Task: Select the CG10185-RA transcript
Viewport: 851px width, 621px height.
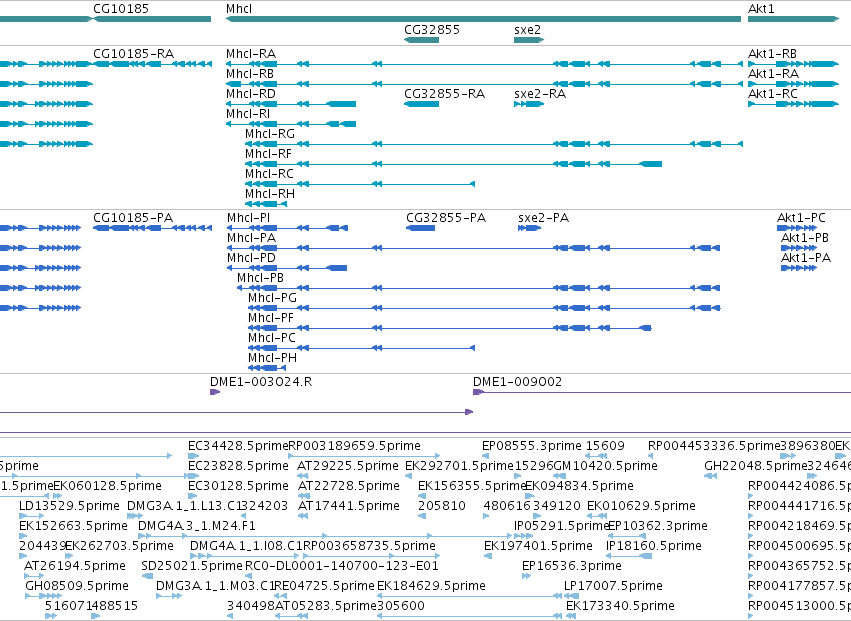Action: [x=153, y=64]
